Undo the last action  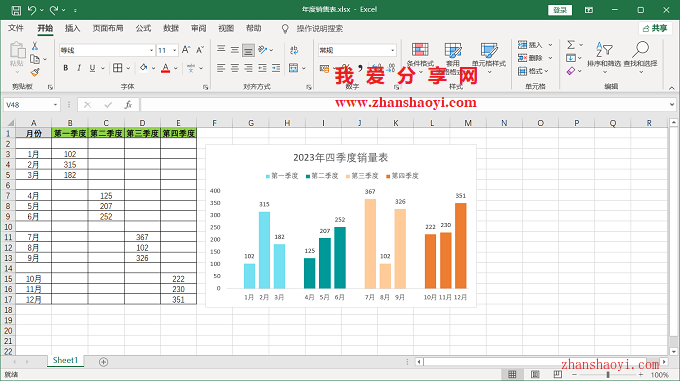coord(32,10)
